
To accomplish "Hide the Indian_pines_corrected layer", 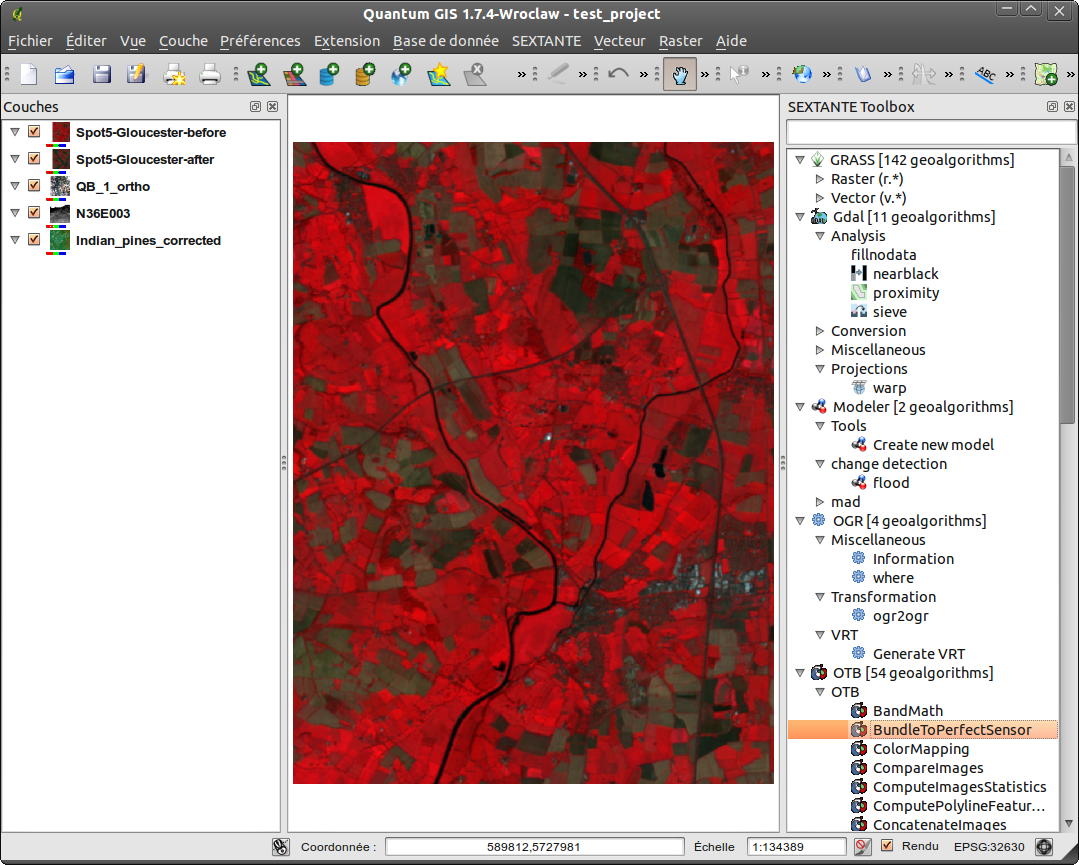I will (33, 240).
